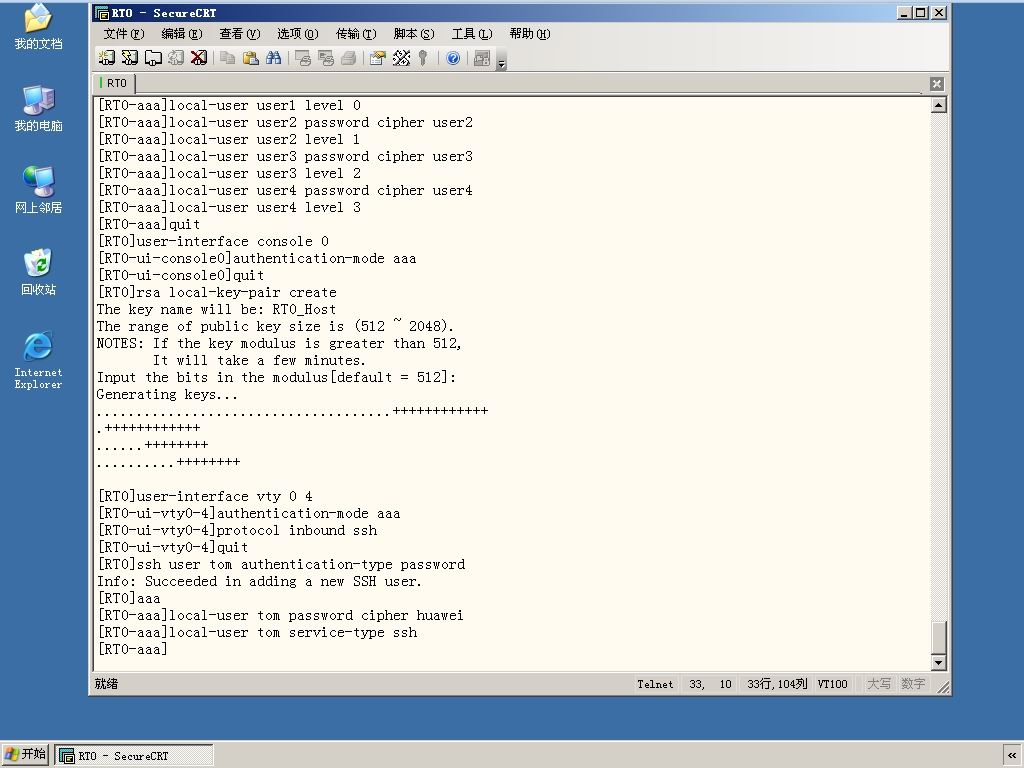Open the 脚本(S) menu
Image resolution: width=1024 pixels, height=768 pixels.
(414, 34)
